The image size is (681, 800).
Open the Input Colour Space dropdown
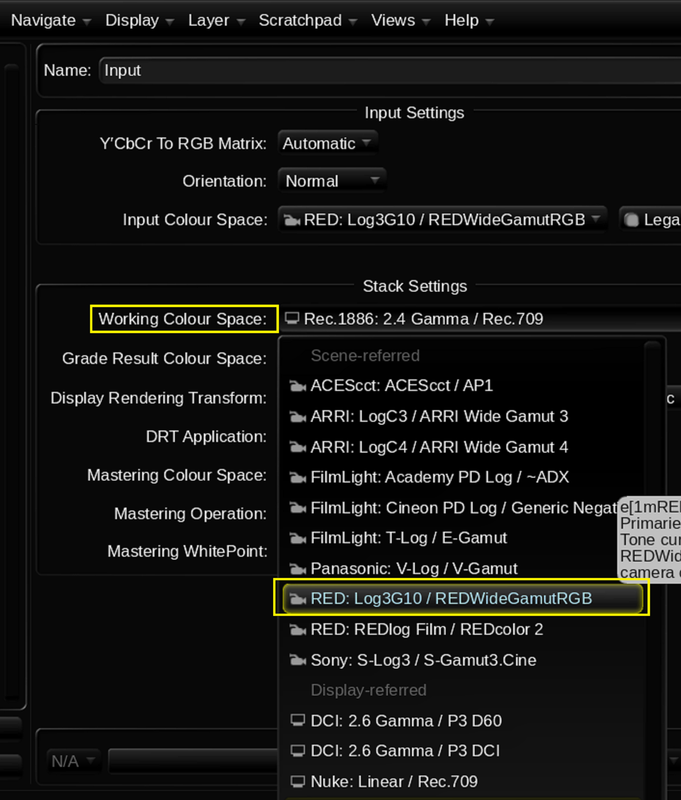pos(442,220)
